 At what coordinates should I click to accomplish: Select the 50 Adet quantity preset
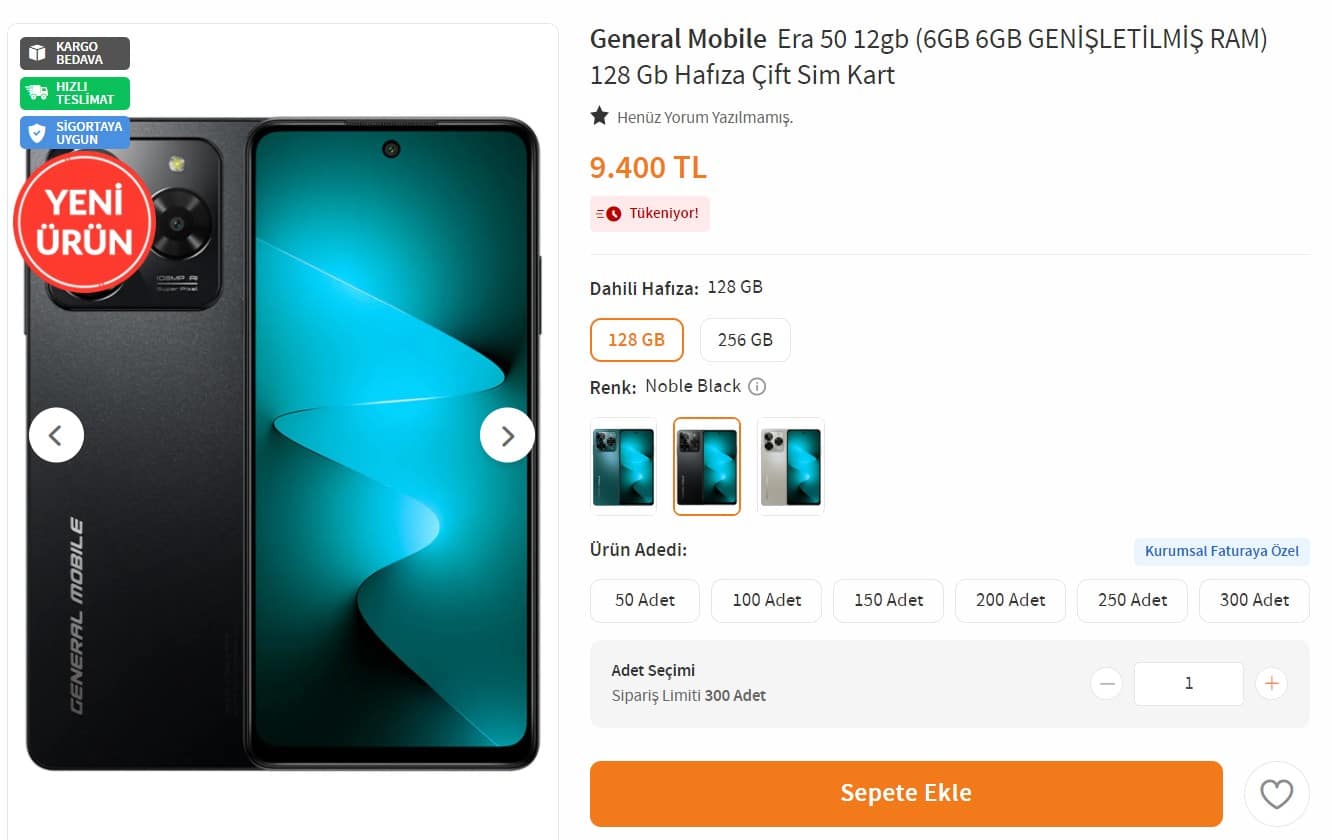[x=645, y=601]
